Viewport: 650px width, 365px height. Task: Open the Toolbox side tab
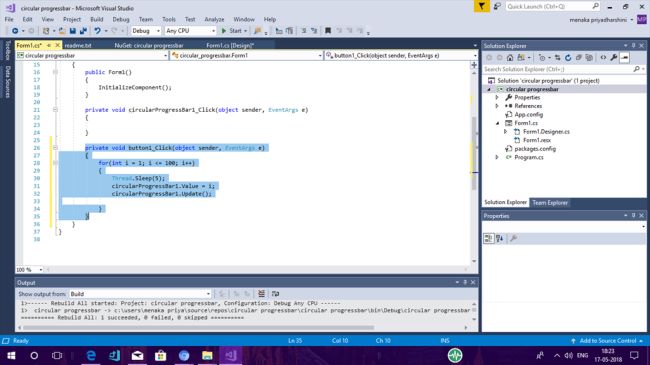coord(7,51)
